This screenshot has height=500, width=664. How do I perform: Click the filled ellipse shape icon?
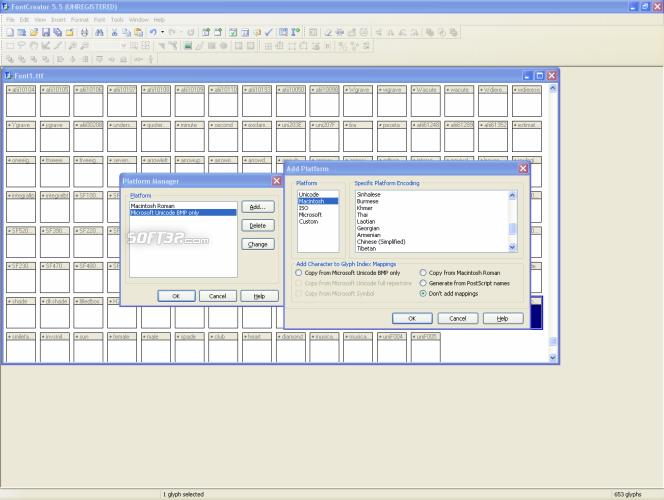[224, 46]
